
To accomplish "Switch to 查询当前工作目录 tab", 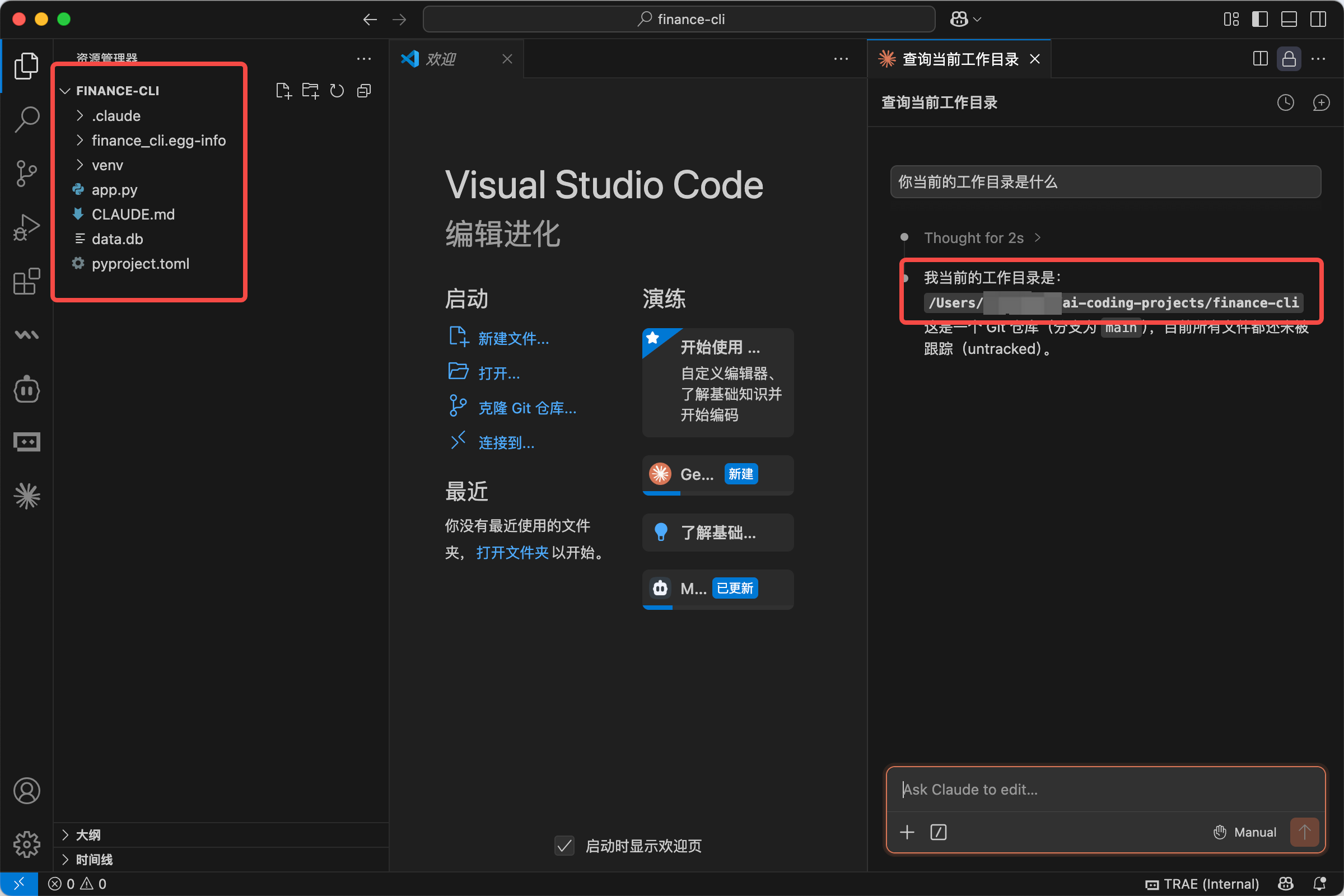I will tap(960, 59).
